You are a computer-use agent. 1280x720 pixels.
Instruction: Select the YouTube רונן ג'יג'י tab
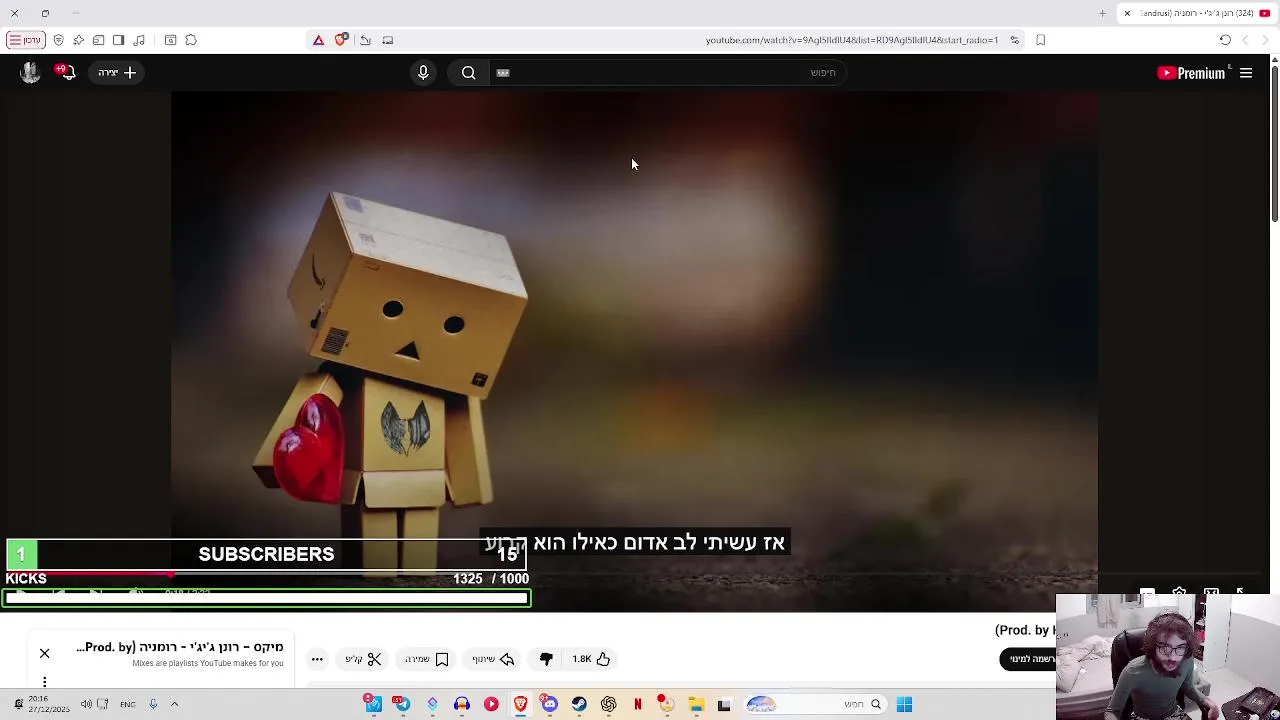[x=1197, y=13]
